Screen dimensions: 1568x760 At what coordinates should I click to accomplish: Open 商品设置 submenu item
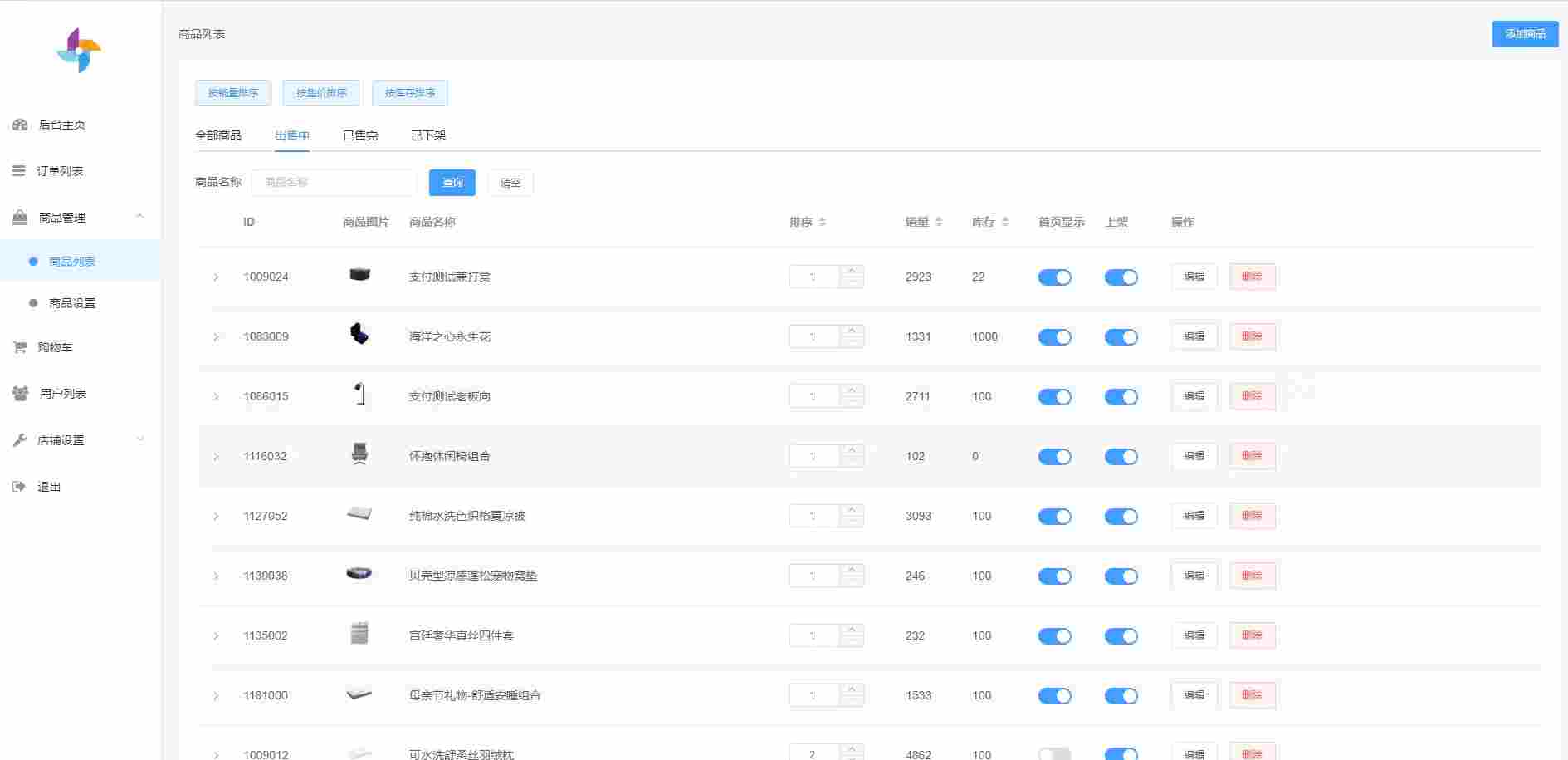point(72,303)
